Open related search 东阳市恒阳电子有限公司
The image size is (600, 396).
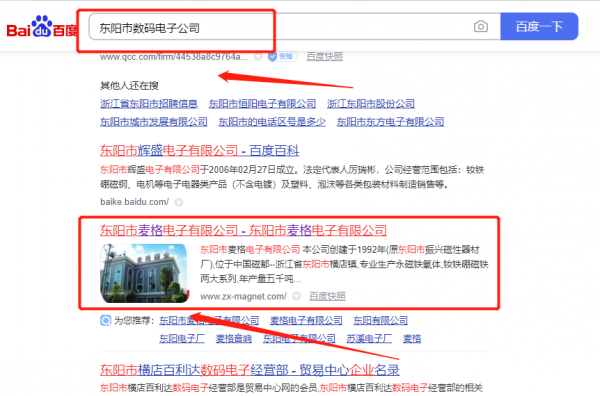[262, 104]
